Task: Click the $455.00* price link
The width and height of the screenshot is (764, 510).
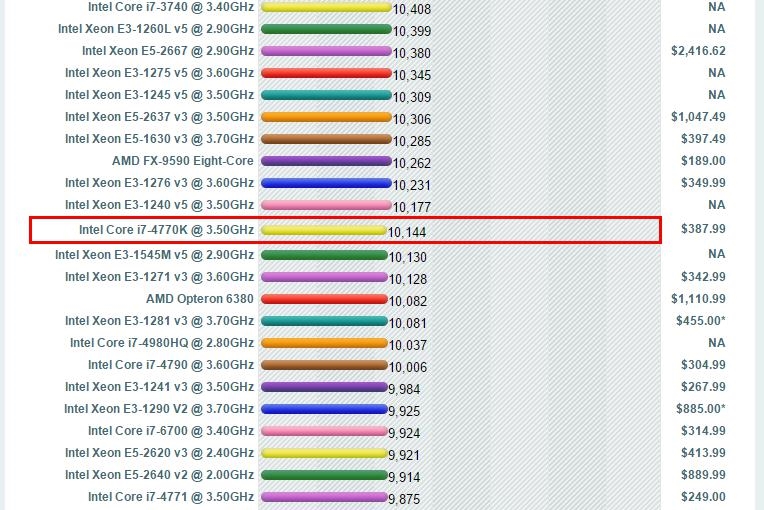Action: pyautogui.click(x=701, y=321)
